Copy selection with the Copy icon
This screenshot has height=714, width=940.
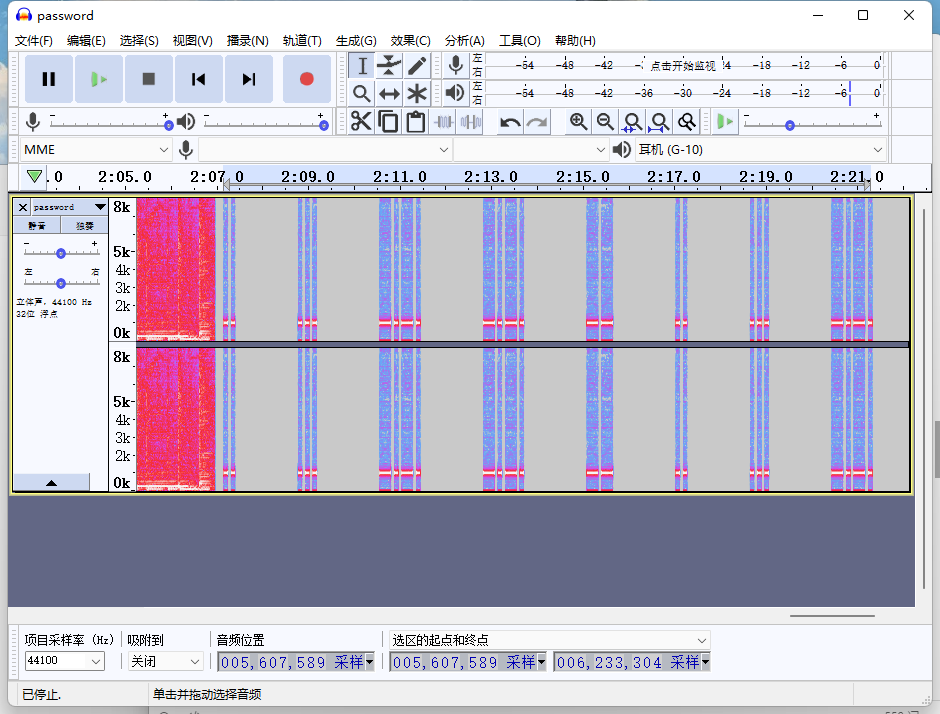[x=388, y=122]
